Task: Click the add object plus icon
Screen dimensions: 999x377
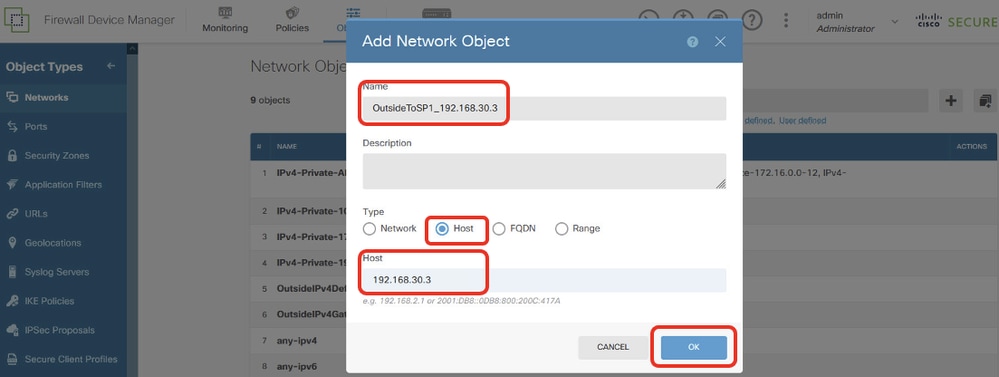Action: (951, 101)
